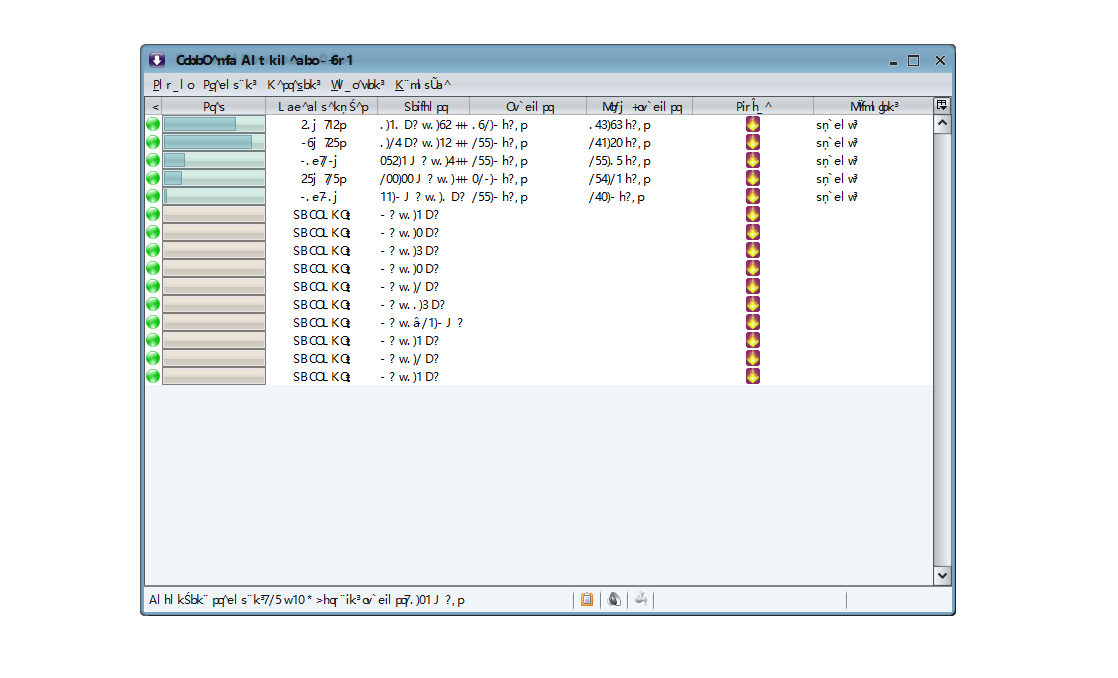This screenshot has width=1118, height=678.
Task: Click the purple download arrow in the first row
Action: pyautogui.click(x=753, y=124)
